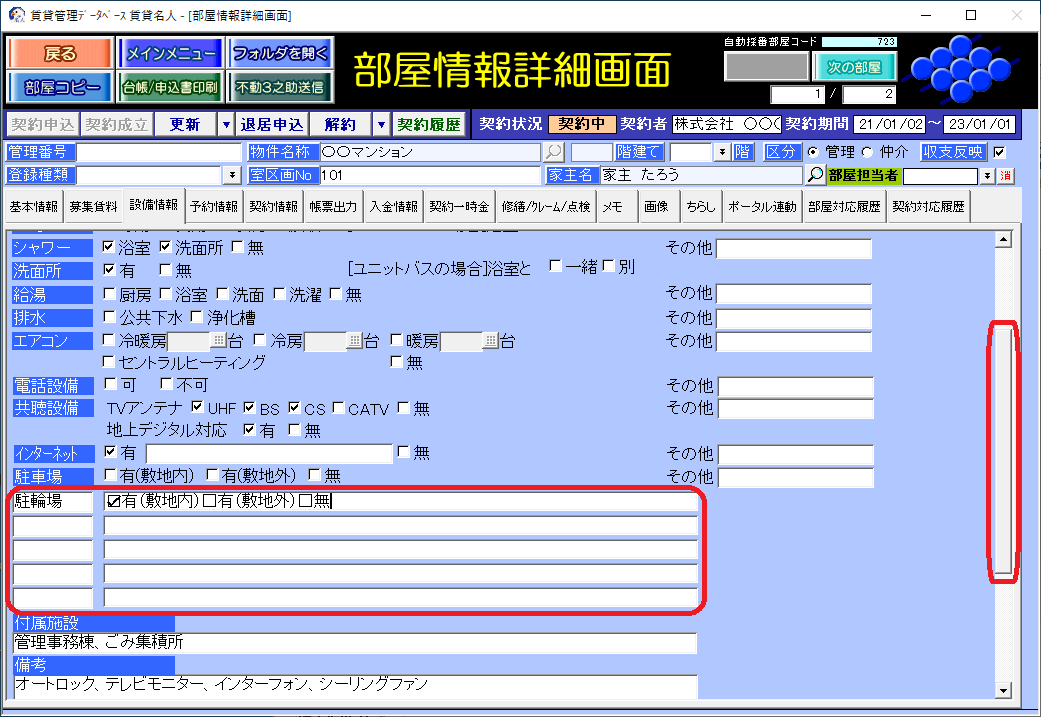Screen dimensions: 1041x717
Task: Open calculator icon next to 暖房 count
Action: click(490, 341)
